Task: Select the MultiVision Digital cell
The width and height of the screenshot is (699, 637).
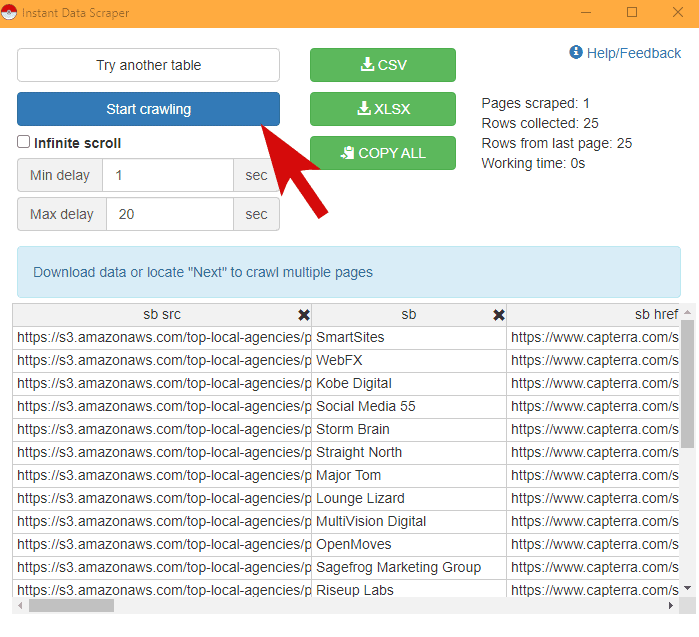Action: [x=409, y=522]
